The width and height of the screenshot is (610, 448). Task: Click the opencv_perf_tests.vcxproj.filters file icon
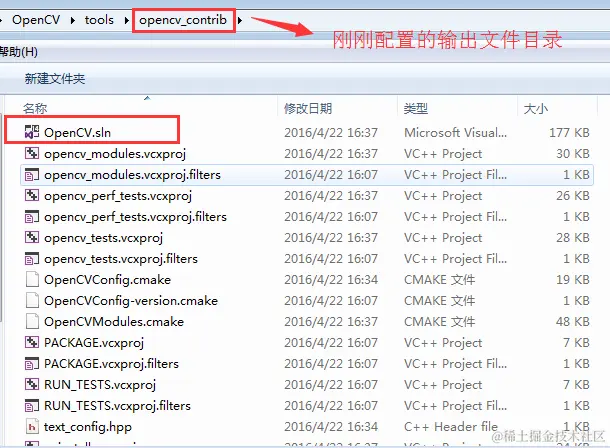32,216
